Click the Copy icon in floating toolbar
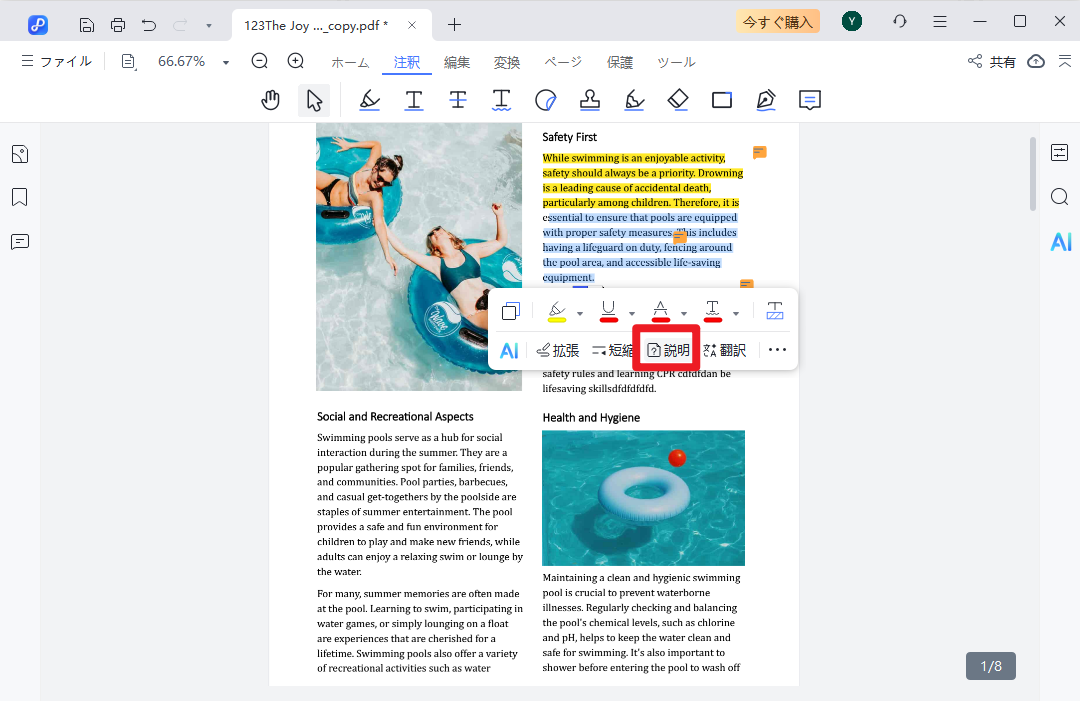 tap(510, 311)
